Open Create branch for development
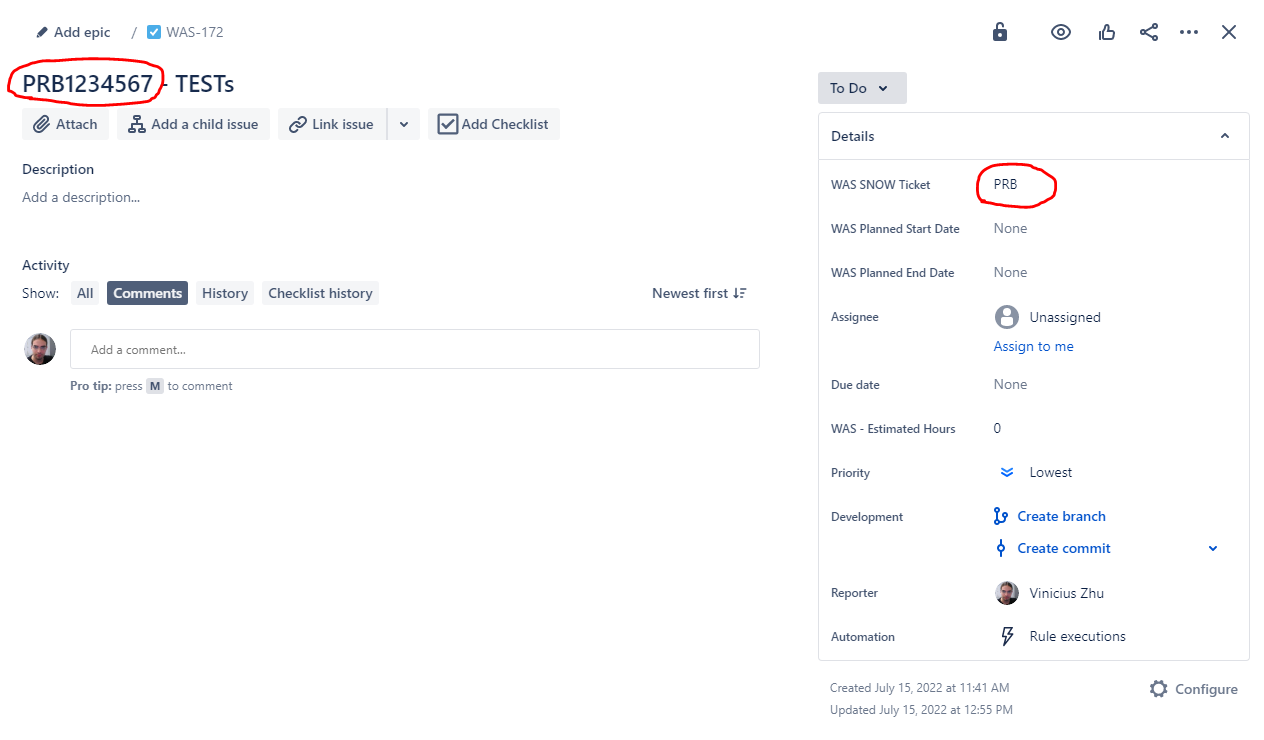 (x=1061, y=516)
